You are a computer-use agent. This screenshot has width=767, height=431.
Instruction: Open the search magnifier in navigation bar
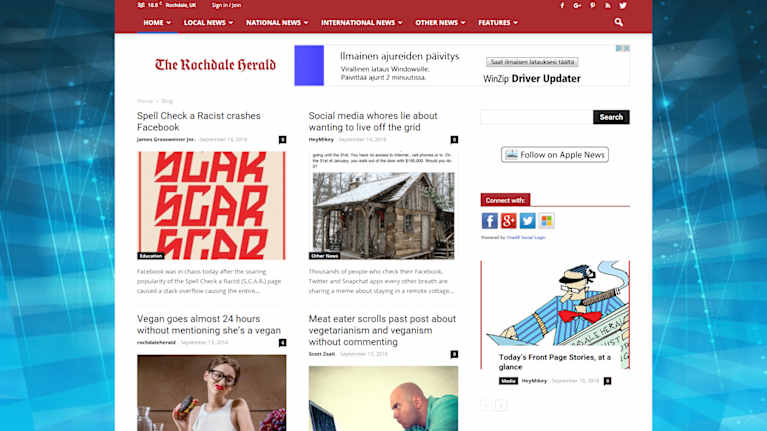pyautogui.click(x=619, y=22)
